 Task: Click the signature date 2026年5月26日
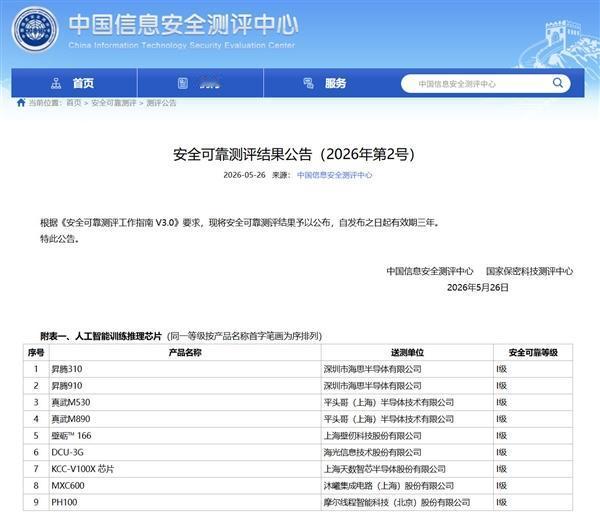pyautogui.click(x=478, y=287)
